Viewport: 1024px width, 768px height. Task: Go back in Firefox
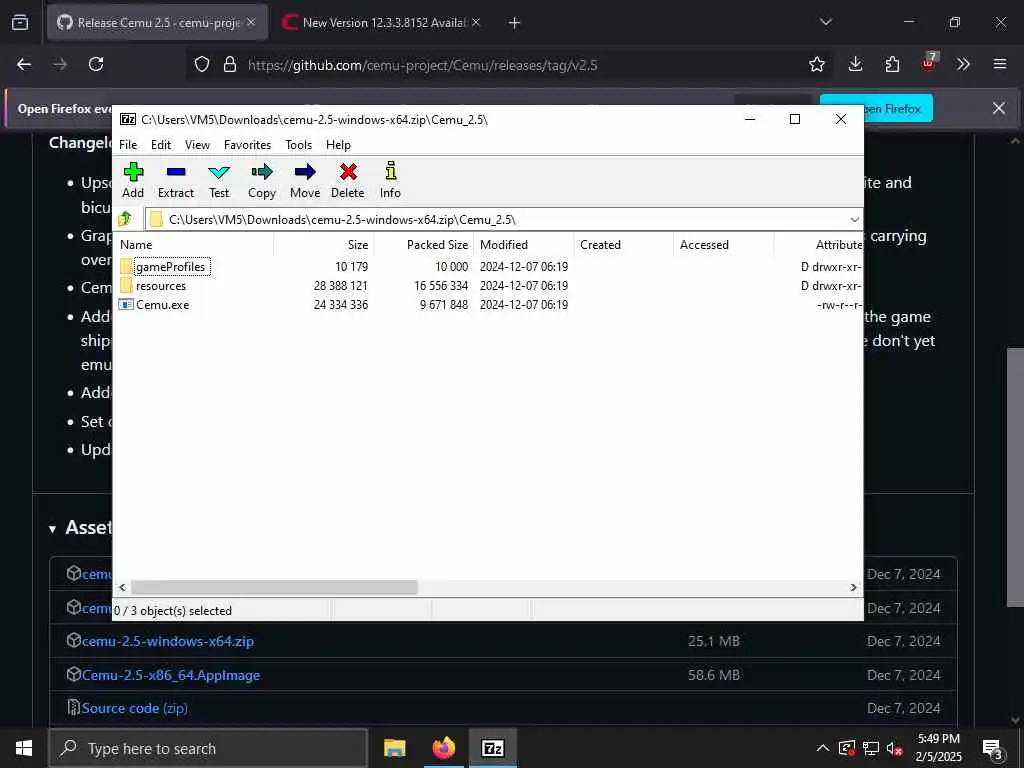[x=24, y=64]
